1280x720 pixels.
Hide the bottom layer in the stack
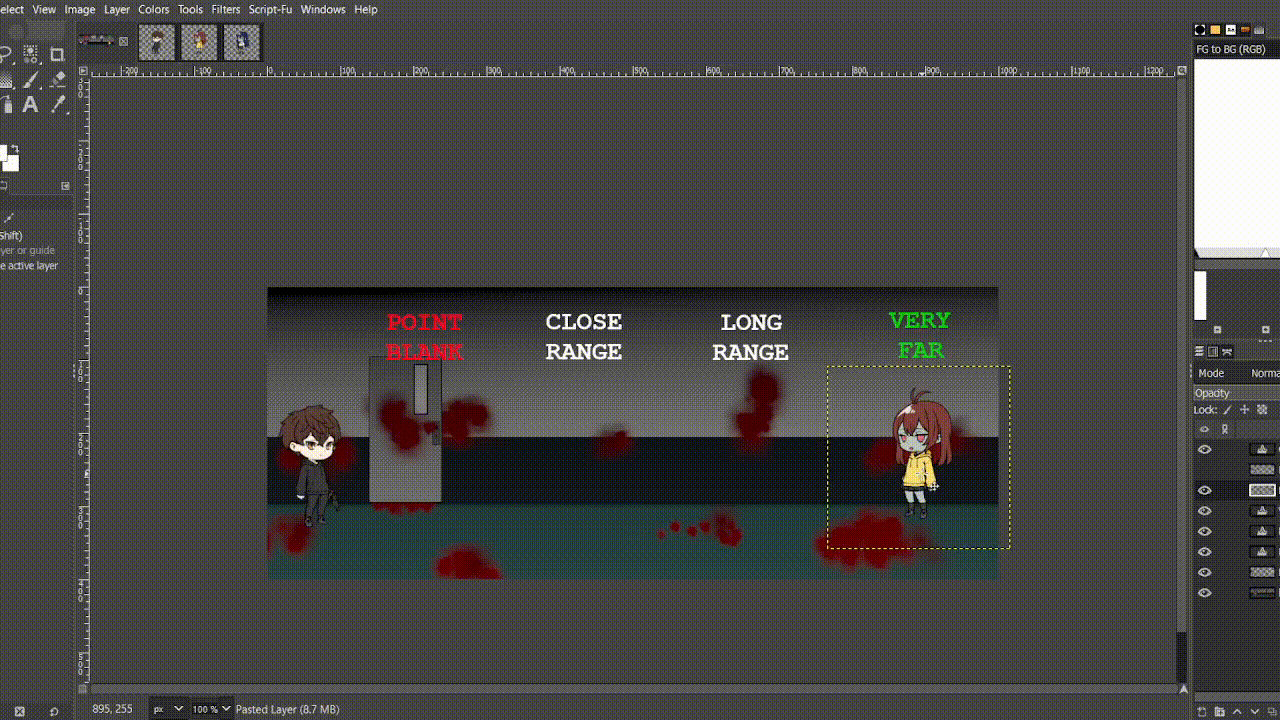[x=1204, y=593]
